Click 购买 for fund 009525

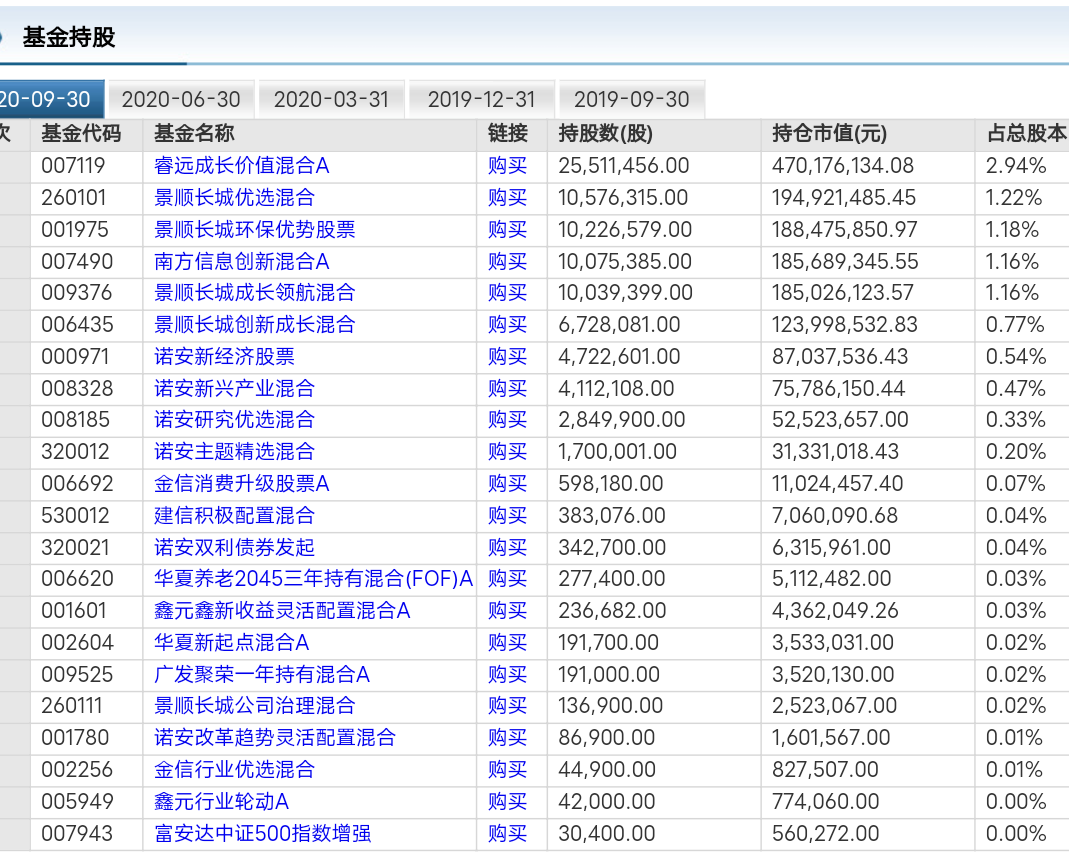click(x=508, y=675)
